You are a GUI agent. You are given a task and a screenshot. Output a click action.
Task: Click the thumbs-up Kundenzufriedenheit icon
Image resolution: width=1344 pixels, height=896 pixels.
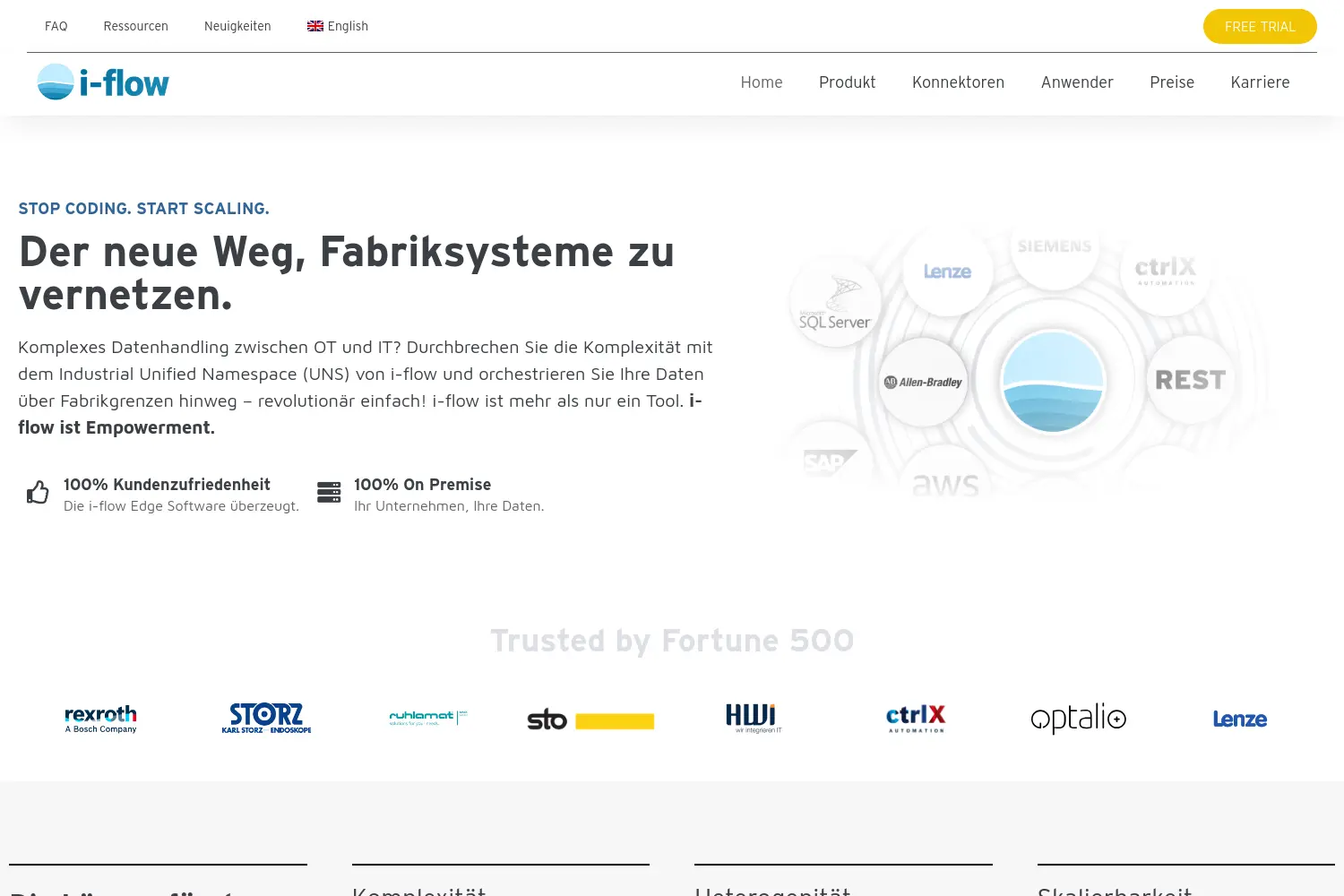pyautogui.click(x=38, y=492)
